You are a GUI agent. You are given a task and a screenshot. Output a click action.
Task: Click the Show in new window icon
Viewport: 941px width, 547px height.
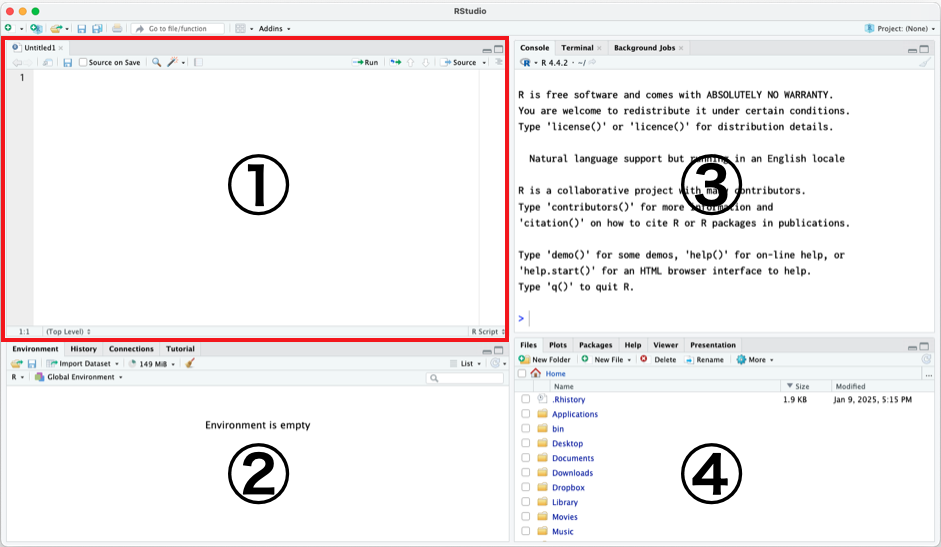click(x=47, y=62)
